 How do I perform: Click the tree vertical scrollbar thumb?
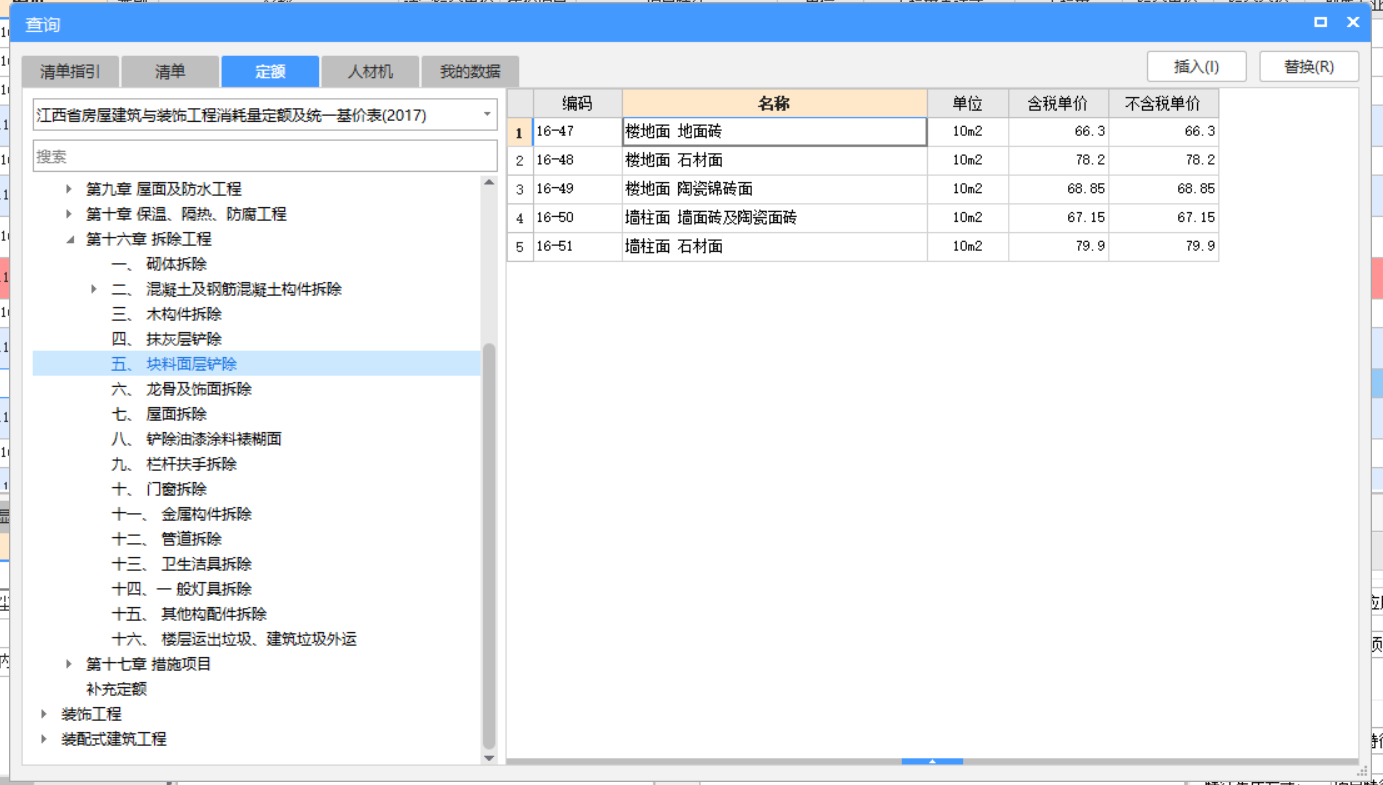click(489, 546)
